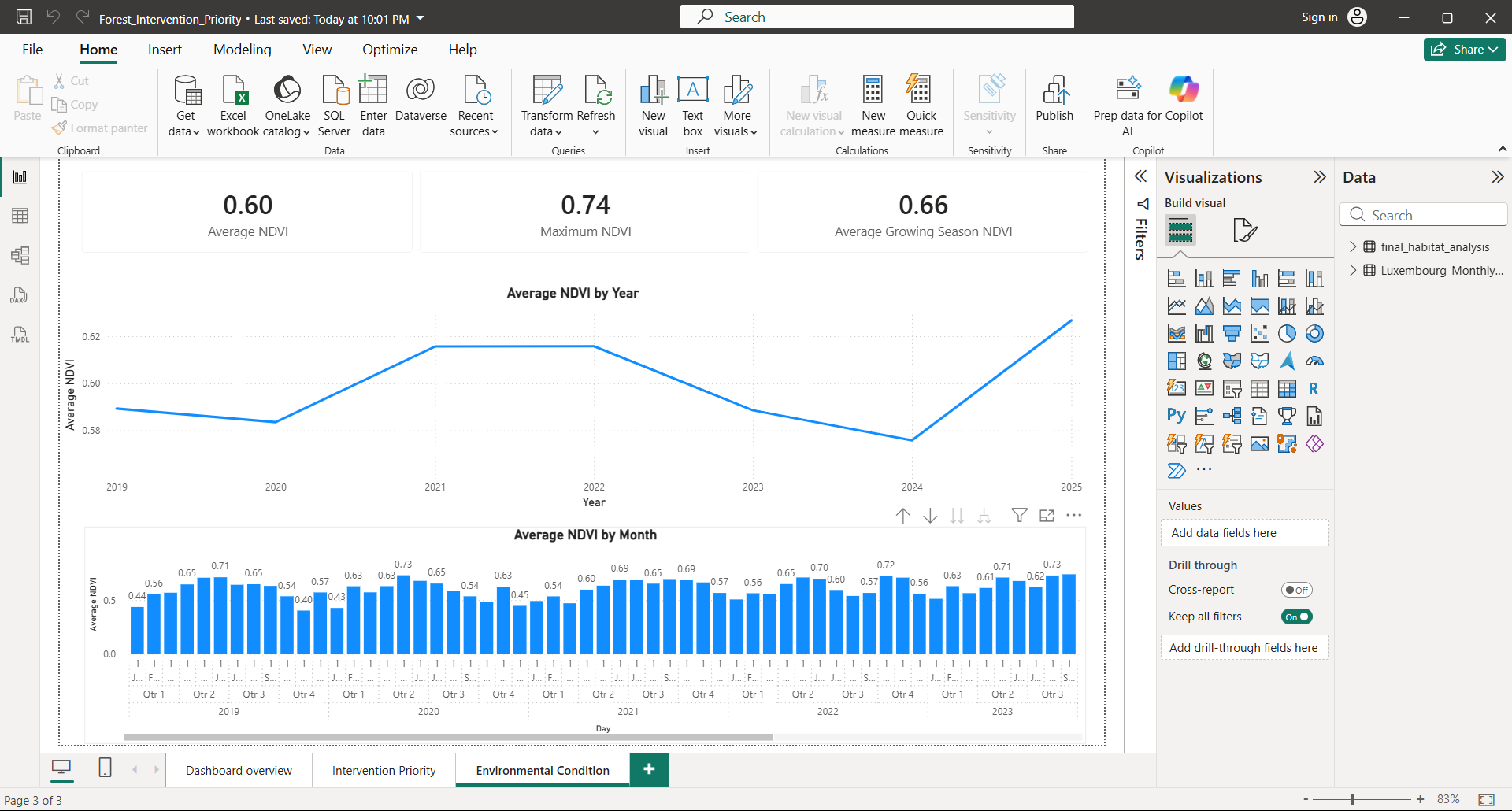This screenshot has width=1512, height=811.
Task: Switch to Format visual pane icon
Action: point(1244,231)
